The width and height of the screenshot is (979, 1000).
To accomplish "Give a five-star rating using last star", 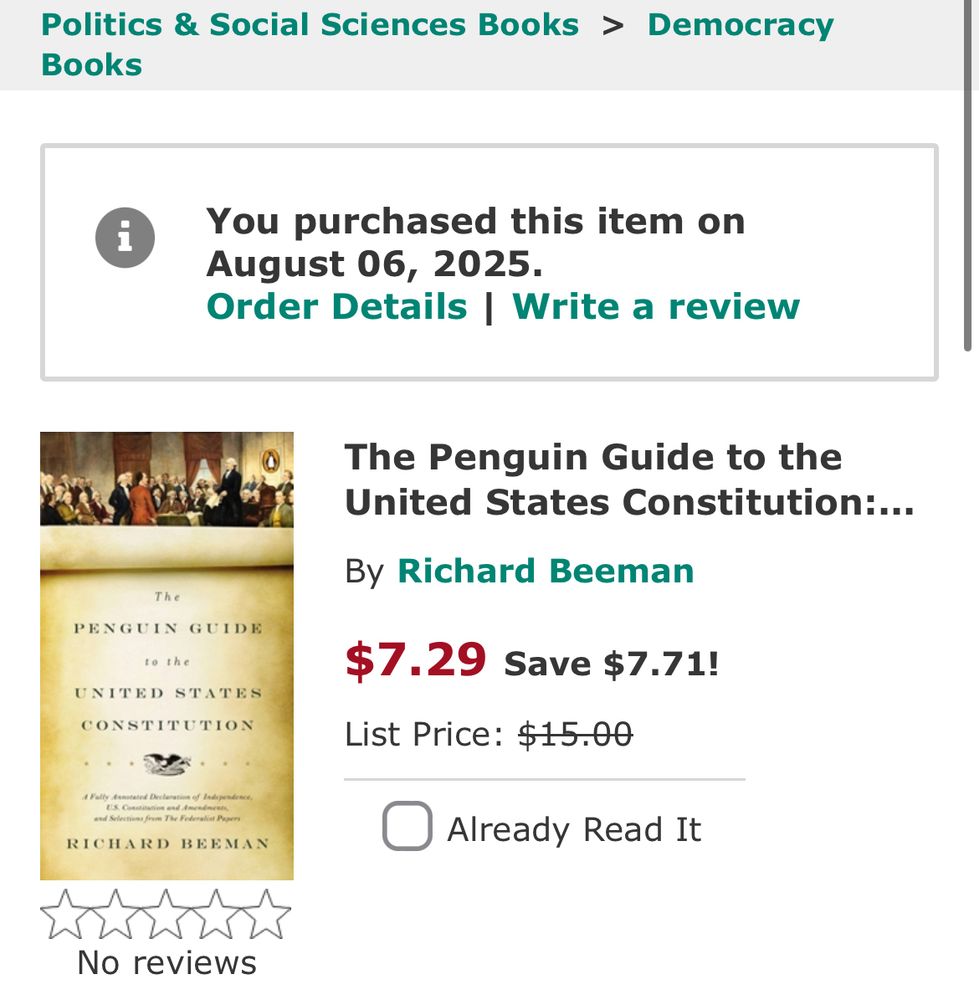I will click(266, 914).
